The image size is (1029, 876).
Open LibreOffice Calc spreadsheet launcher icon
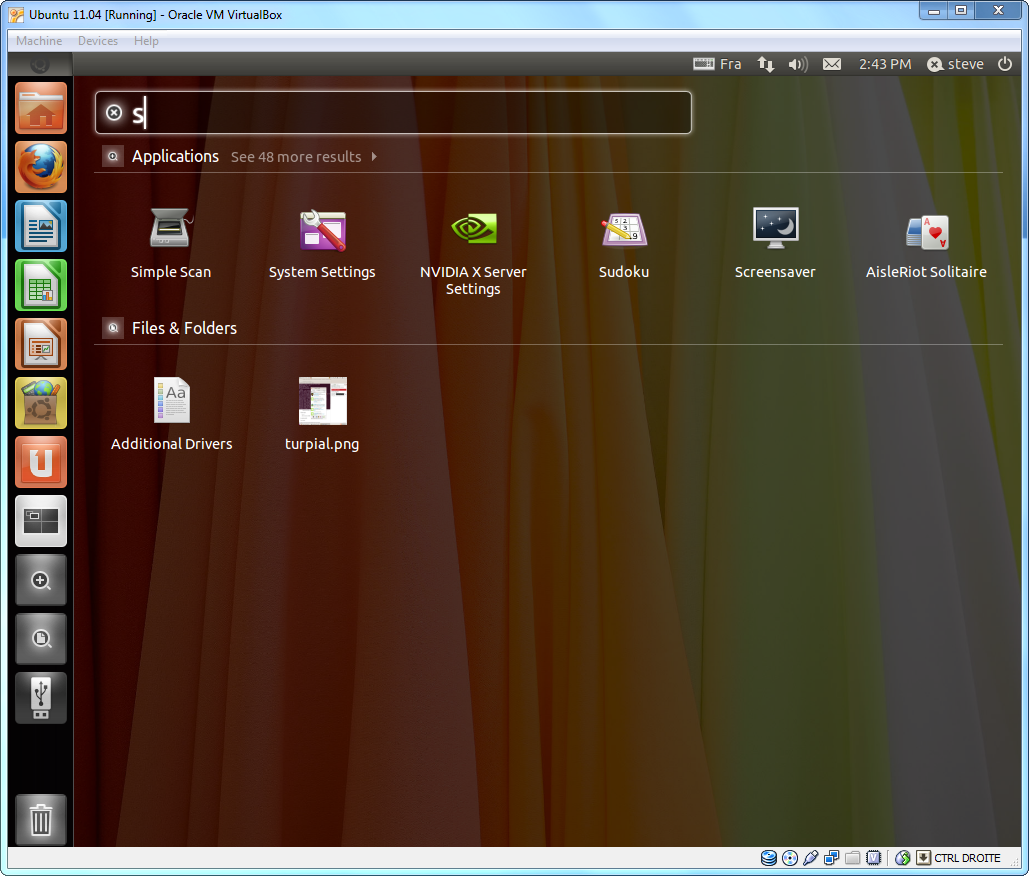[x=41, y=285]
